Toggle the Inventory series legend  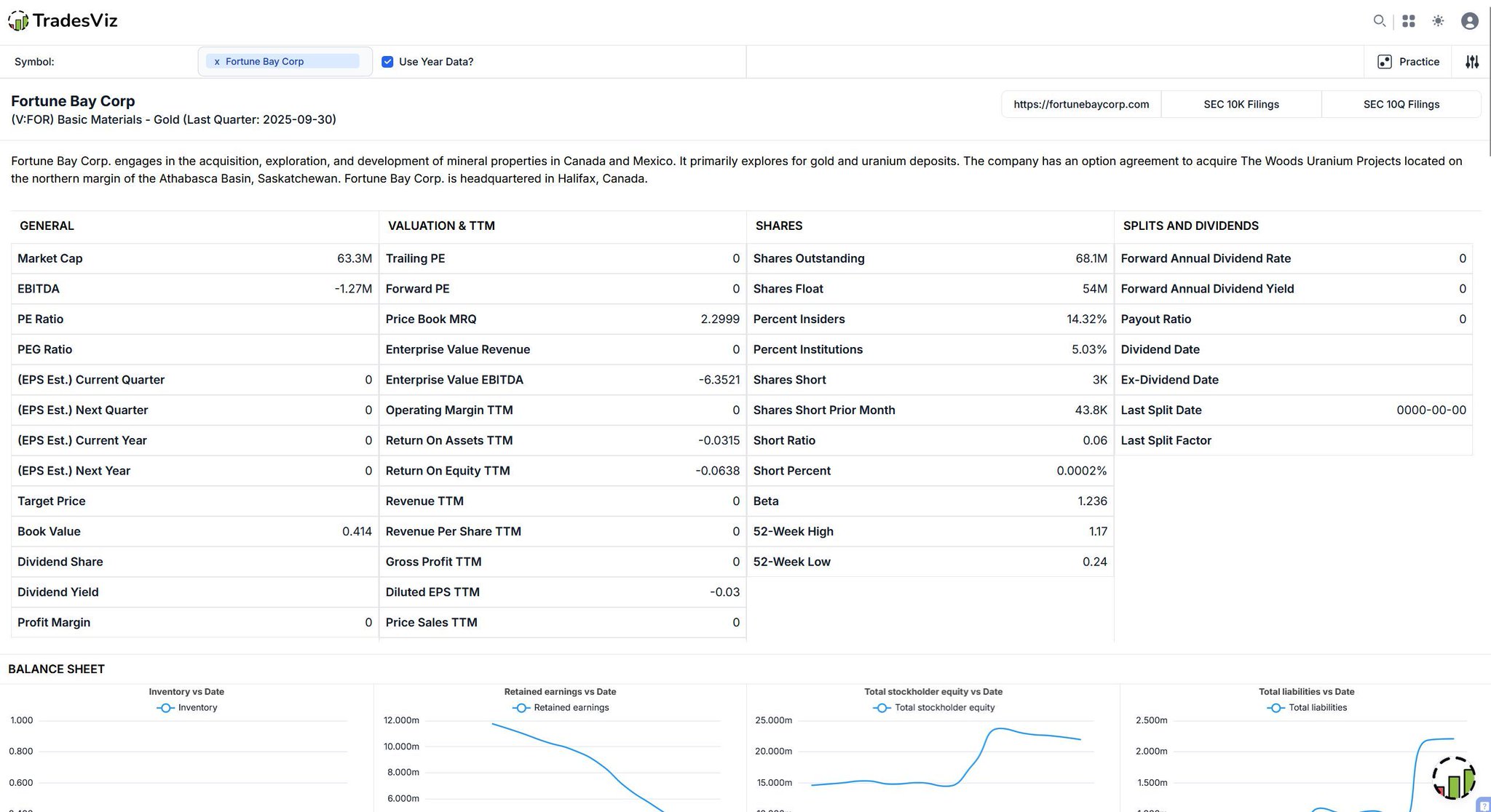187,708
